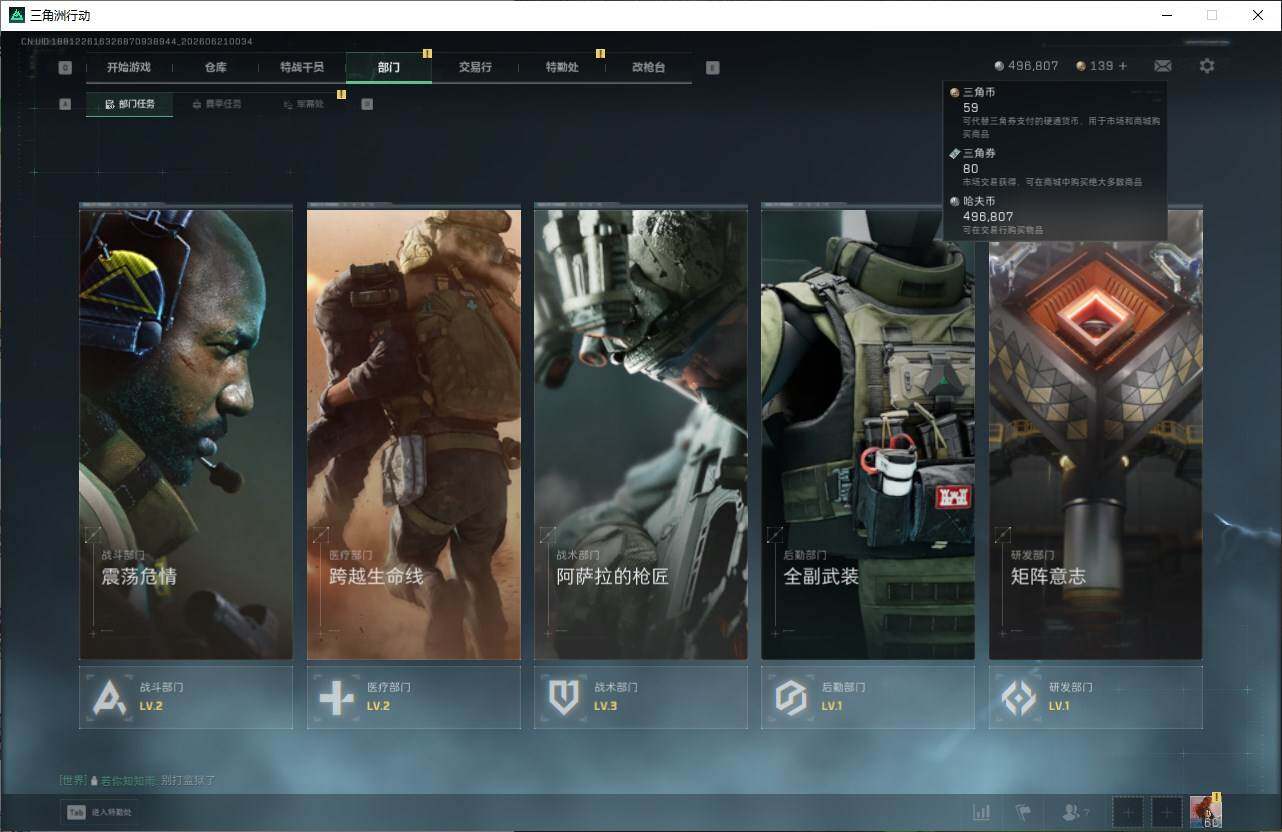Open the player avatar in the bottom bar
This screenshot has width=1282, height=832.
tap(1206, 812)
